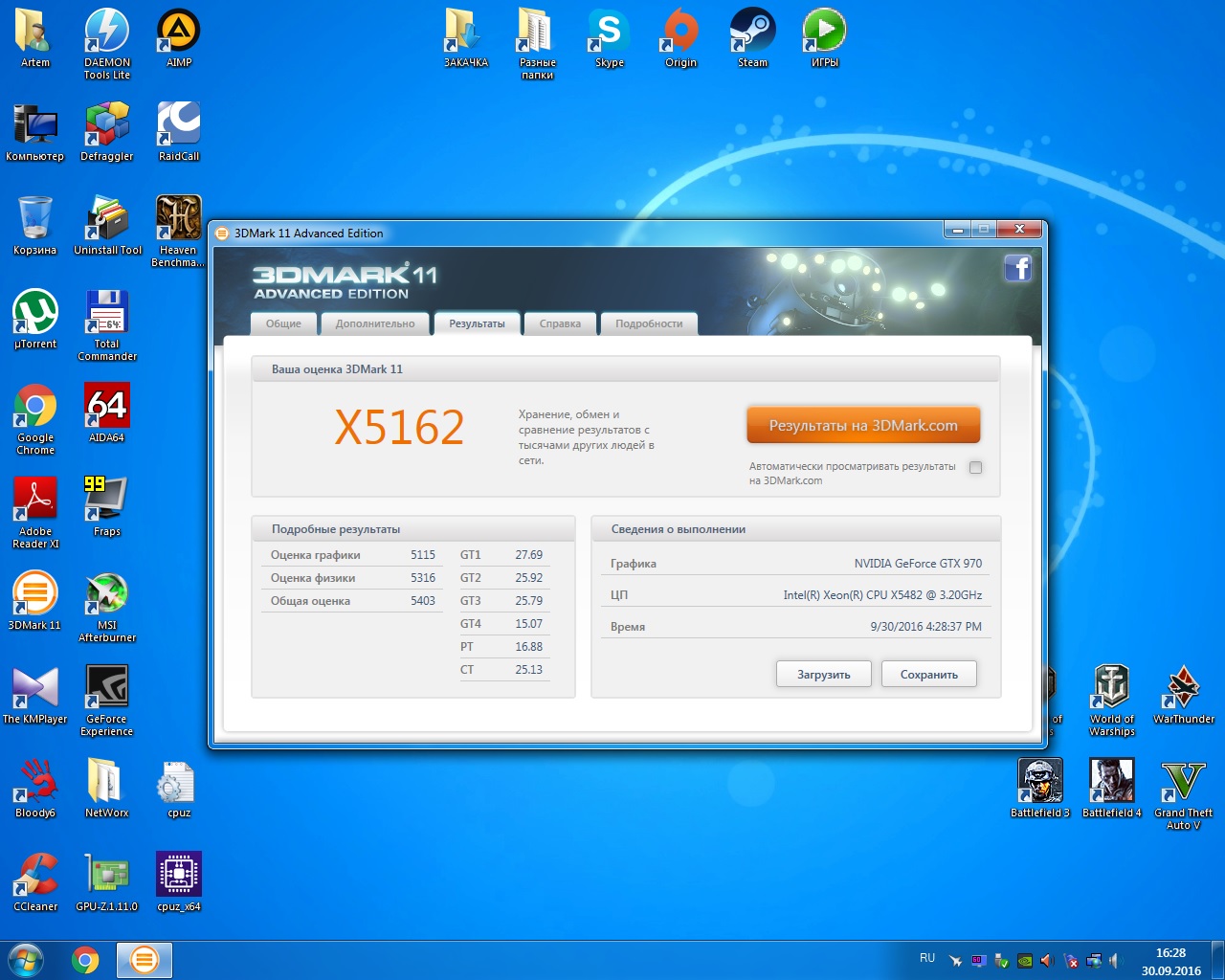Click the Battlefield 4 desktop icon
This screenshot has height=980, width=1225.
(1112, 788)
